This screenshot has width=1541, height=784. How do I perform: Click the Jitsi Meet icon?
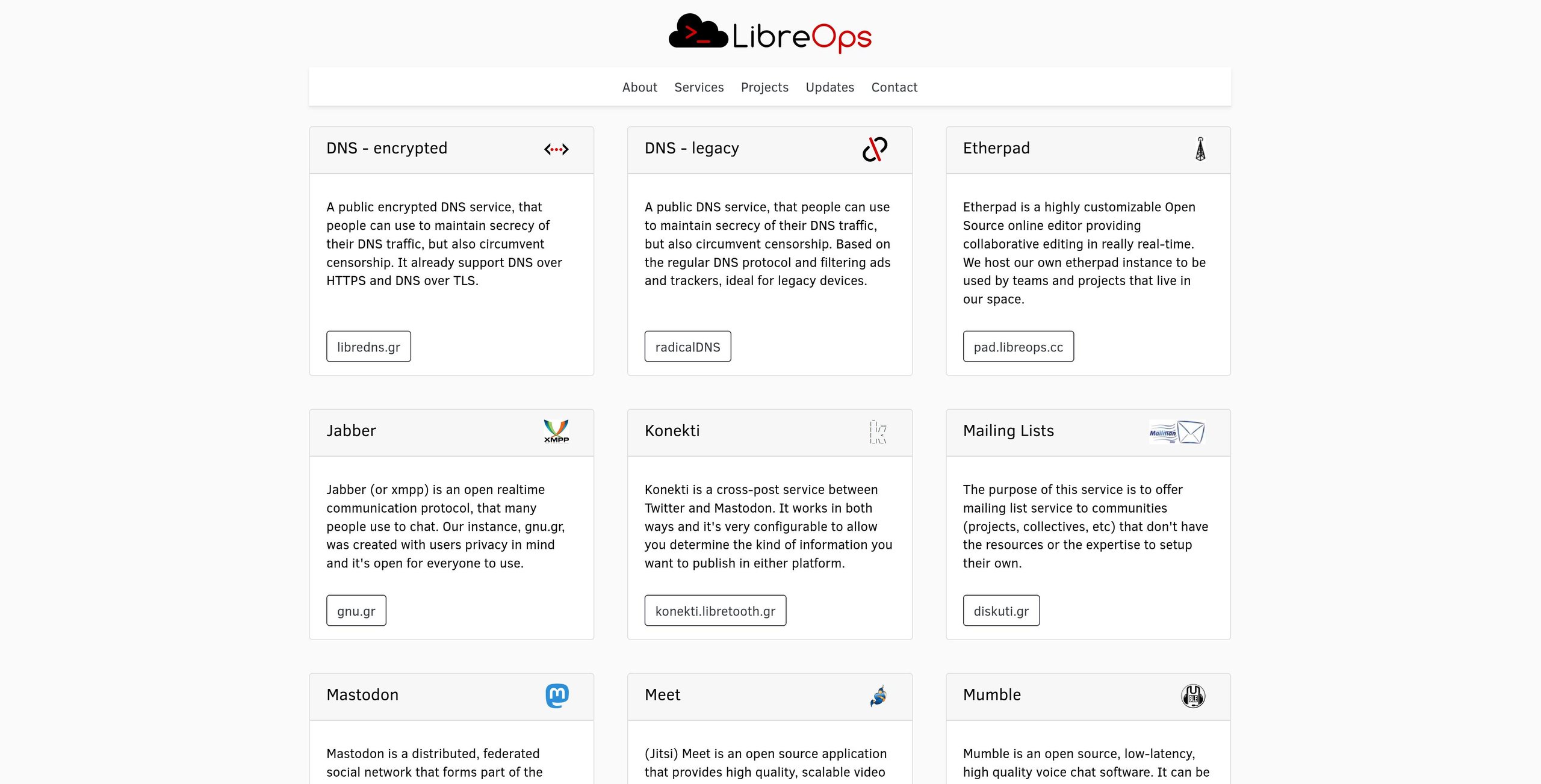click(878, 696)
